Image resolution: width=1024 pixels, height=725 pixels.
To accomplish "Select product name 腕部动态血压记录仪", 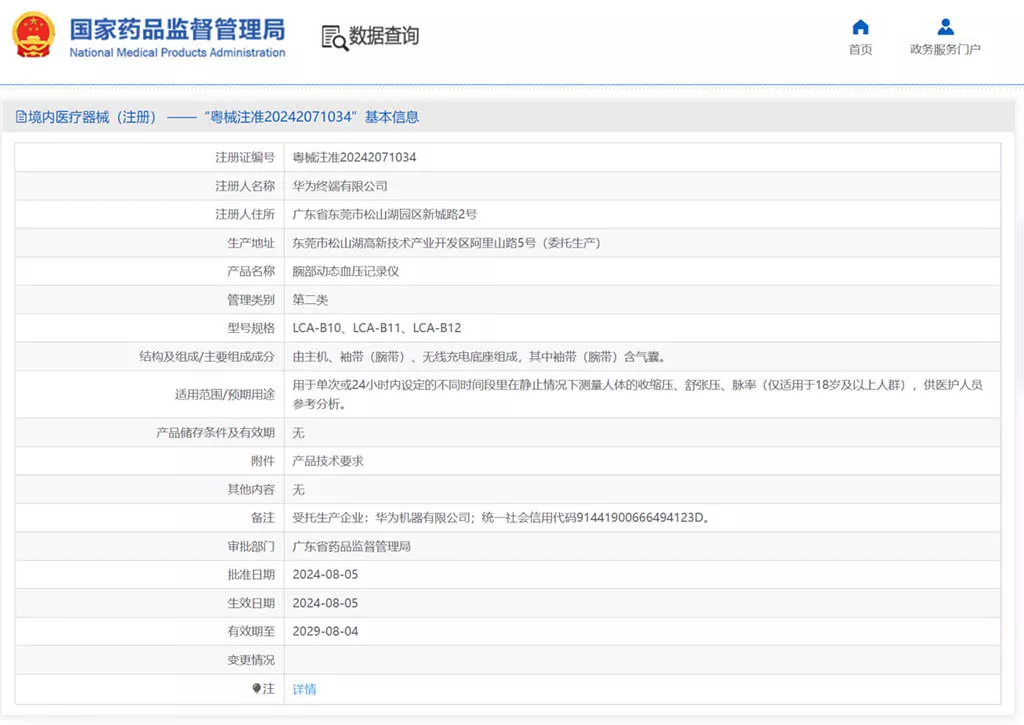I will pos(345,271).
